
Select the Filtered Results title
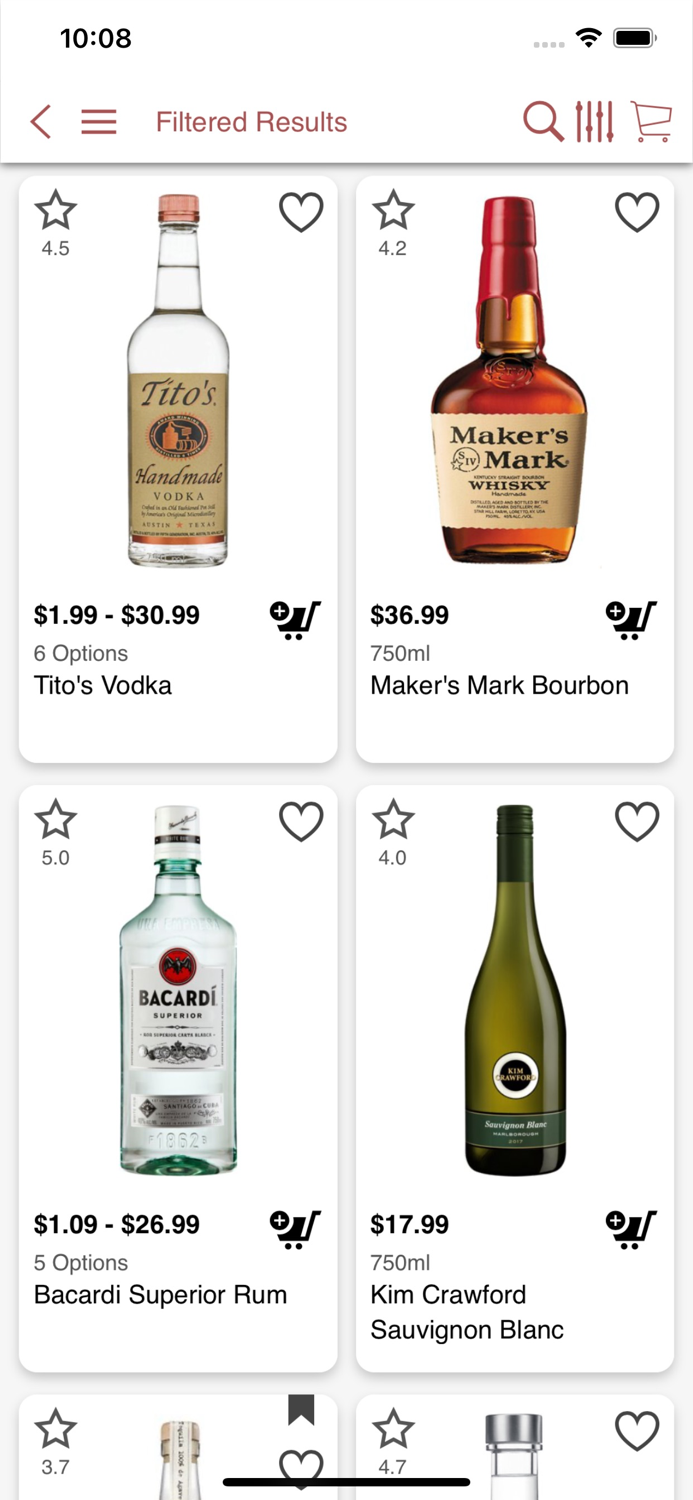pyautogui.click(x=251, y=121)
